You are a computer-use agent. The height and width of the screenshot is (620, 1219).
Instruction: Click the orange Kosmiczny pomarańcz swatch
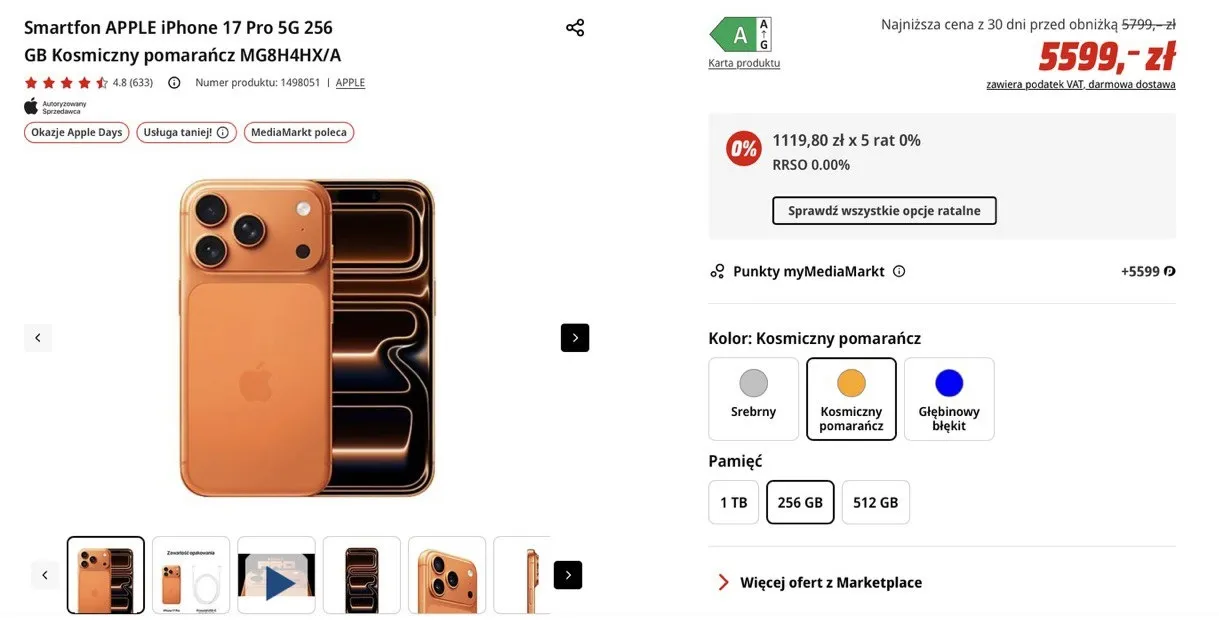pos(851,384)
